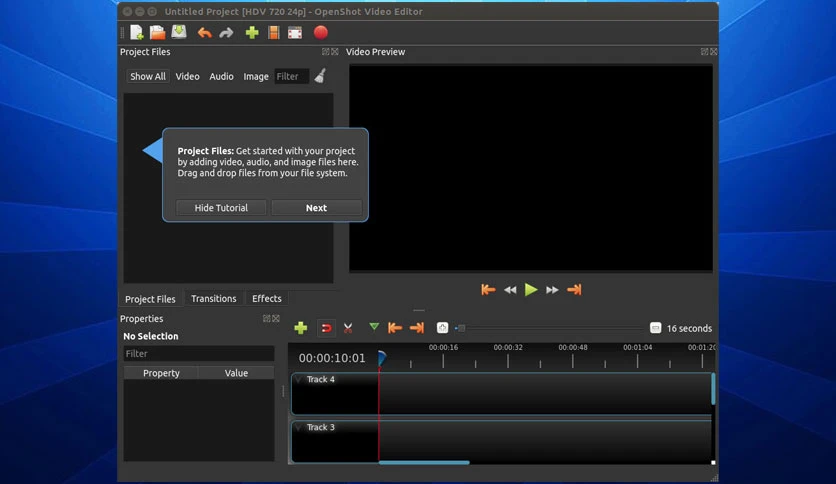This screenshot has width=836, height=484.
Task: Click the timeline vertical scrollbar
Action: tap(713, 389)
